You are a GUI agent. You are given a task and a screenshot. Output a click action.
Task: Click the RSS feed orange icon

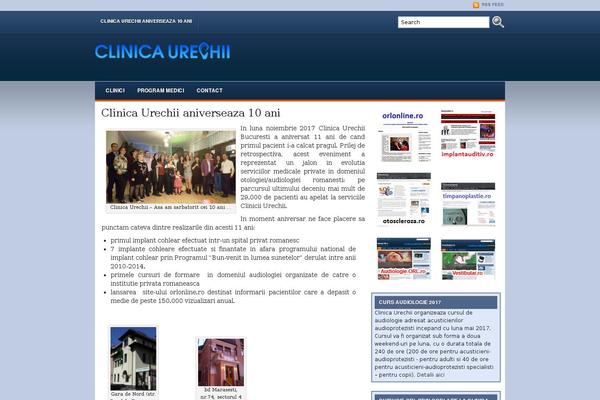476,5
